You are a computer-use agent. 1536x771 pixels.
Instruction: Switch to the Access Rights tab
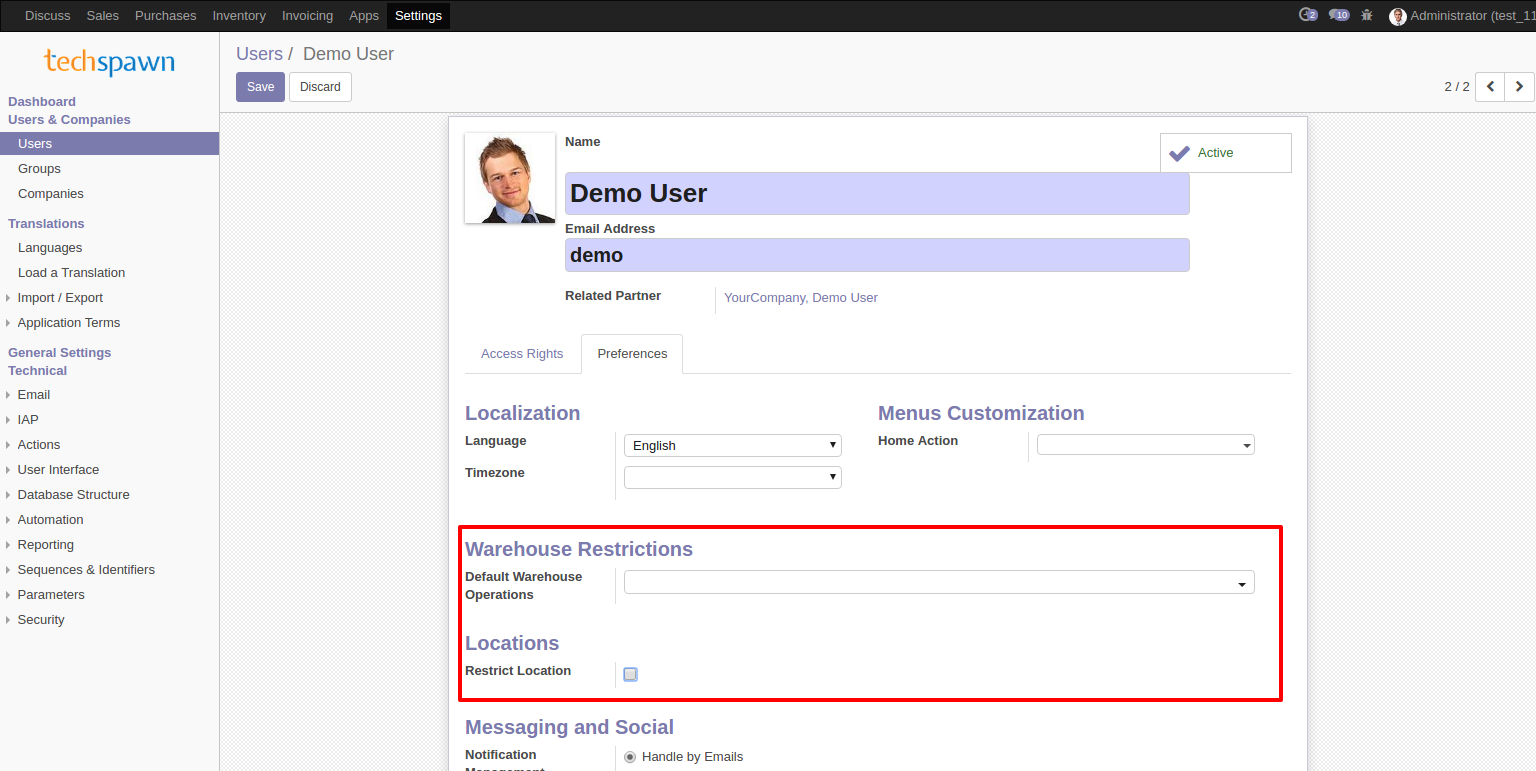pos(522,354)
